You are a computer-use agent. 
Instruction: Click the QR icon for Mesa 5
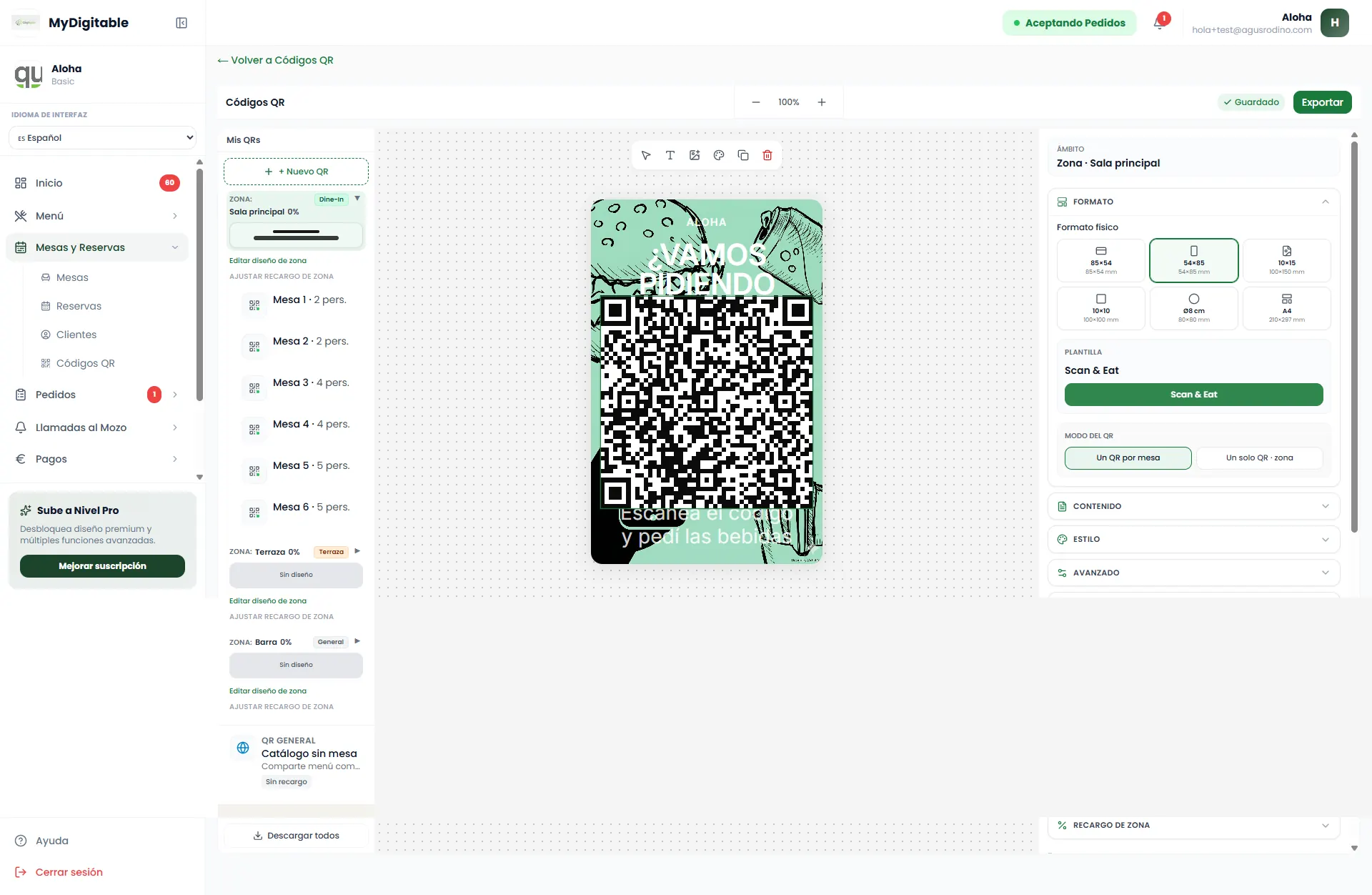[254, 471]
